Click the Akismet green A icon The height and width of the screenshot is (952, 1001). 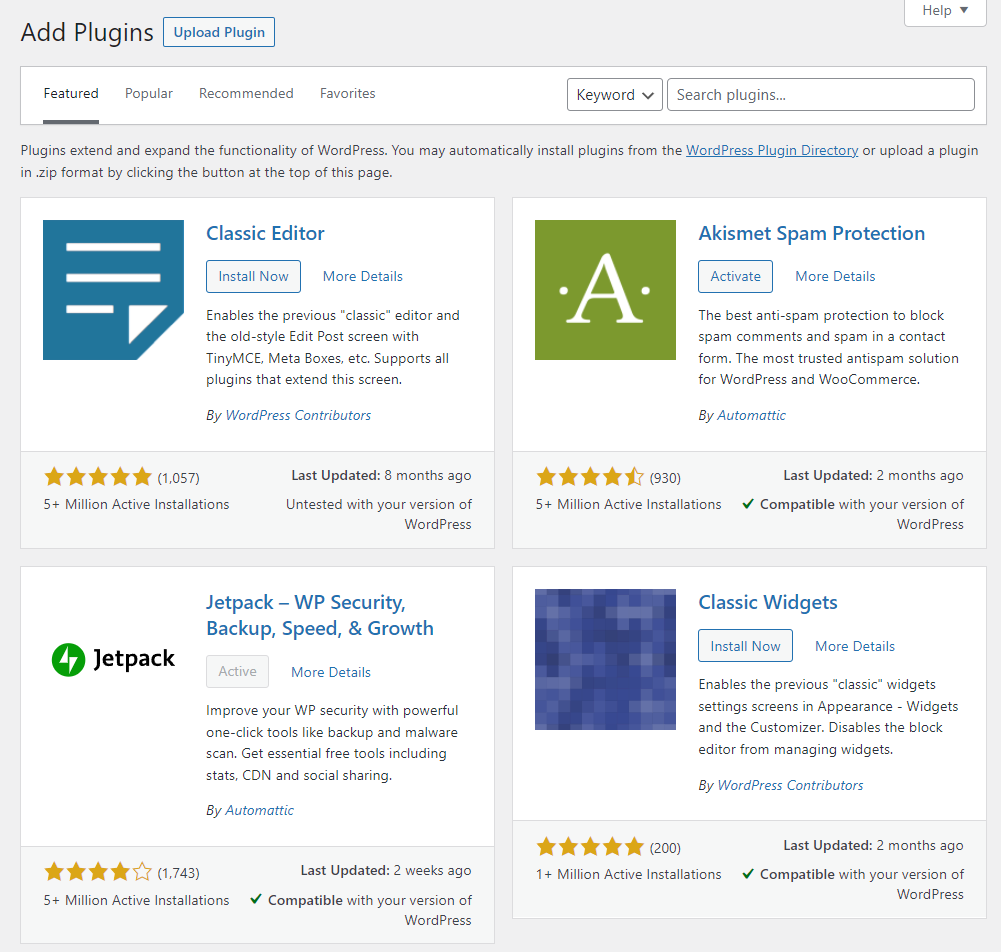coord(605,290)
